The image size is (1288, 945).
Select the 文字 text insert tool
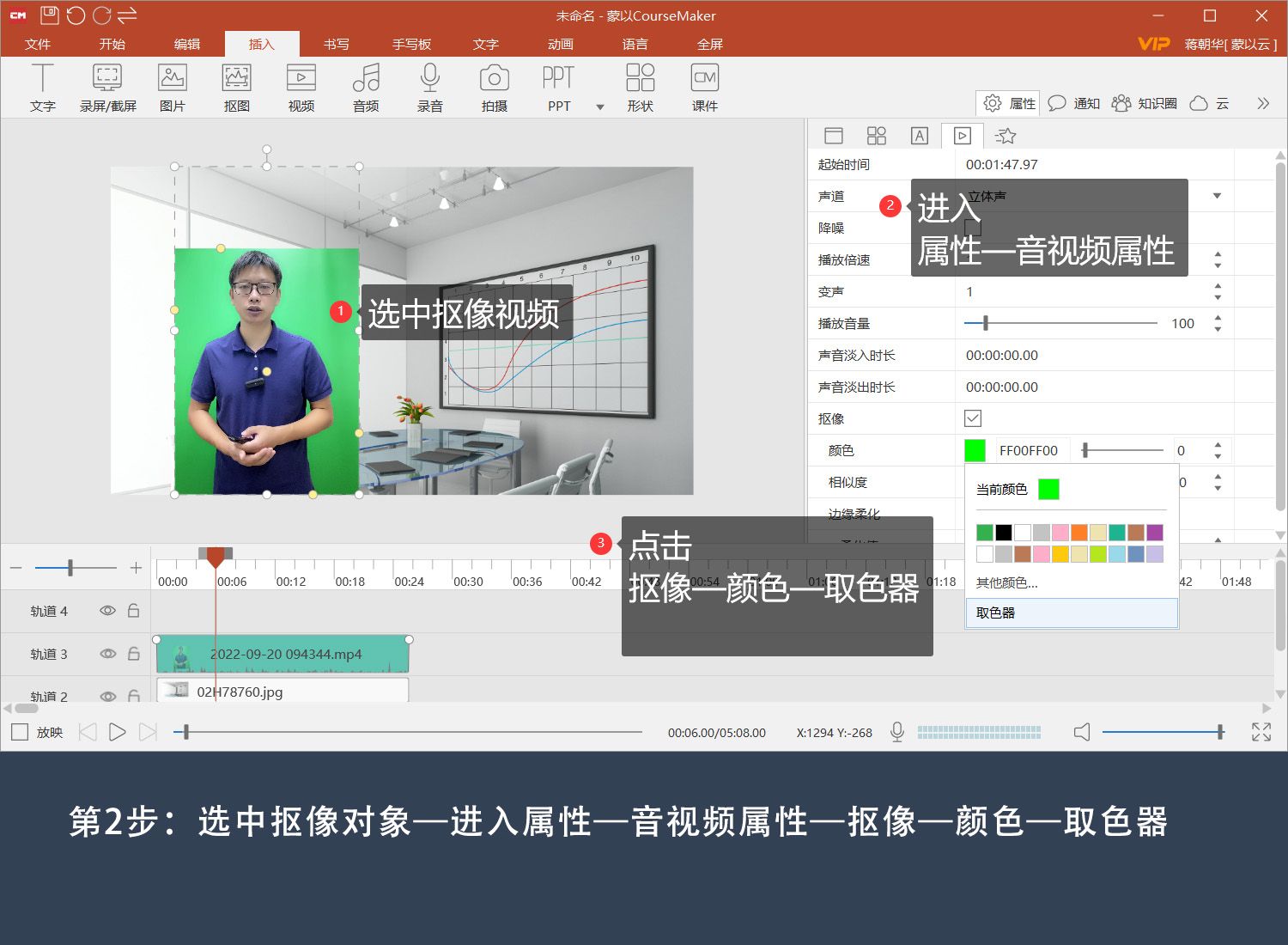coord(42,88)
